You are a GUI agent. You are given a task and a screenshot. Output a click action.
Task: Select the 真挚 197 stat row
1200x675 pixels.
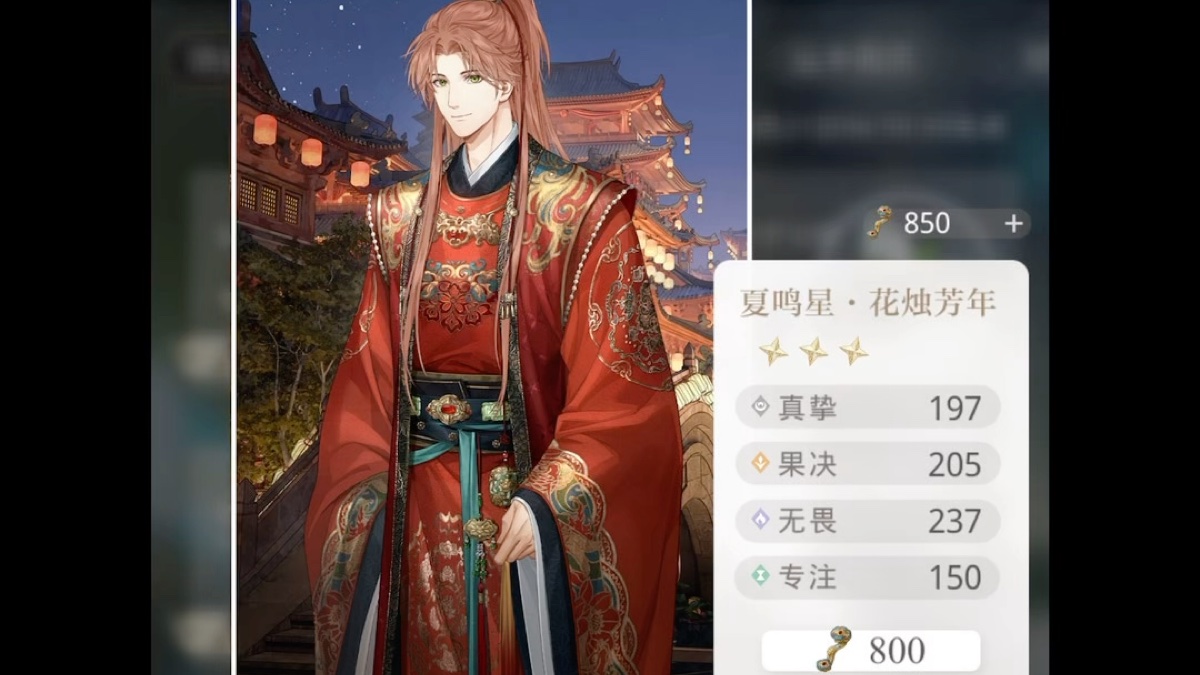[x=867, y=407]
